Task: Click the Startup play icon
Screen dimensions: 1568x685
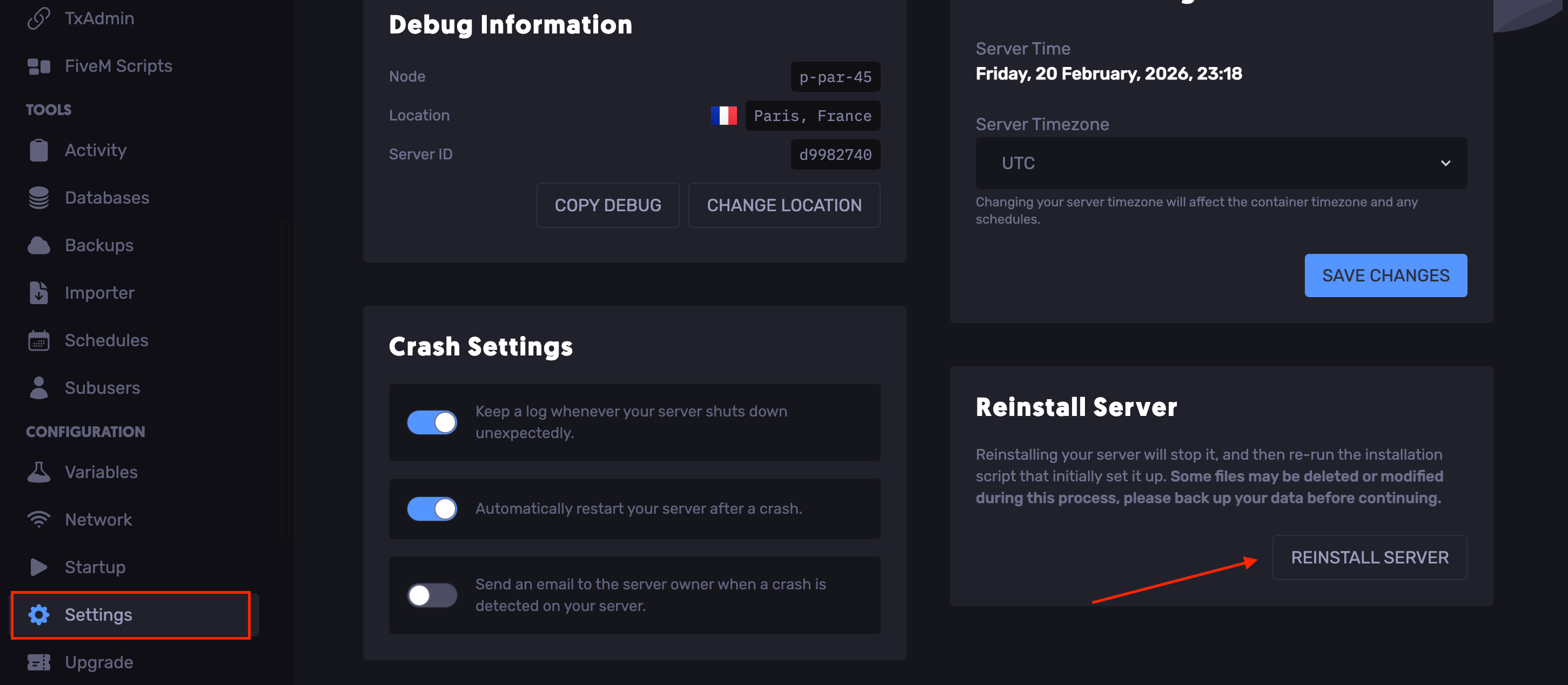Action: click(x=38, y=567)
